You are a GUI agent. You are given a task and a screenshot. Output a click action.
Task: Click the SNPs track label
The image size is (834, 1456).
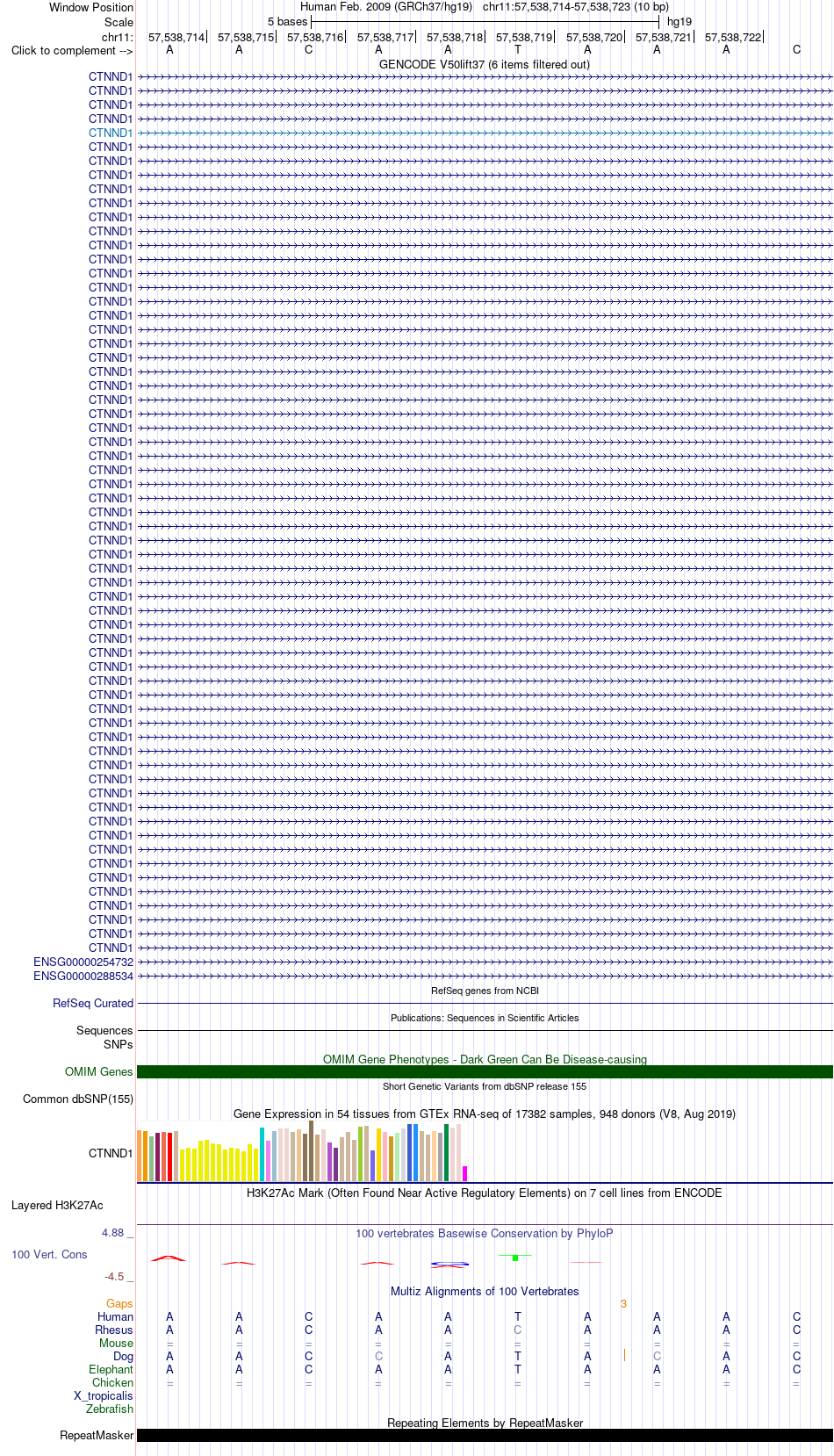[119, 1044]
